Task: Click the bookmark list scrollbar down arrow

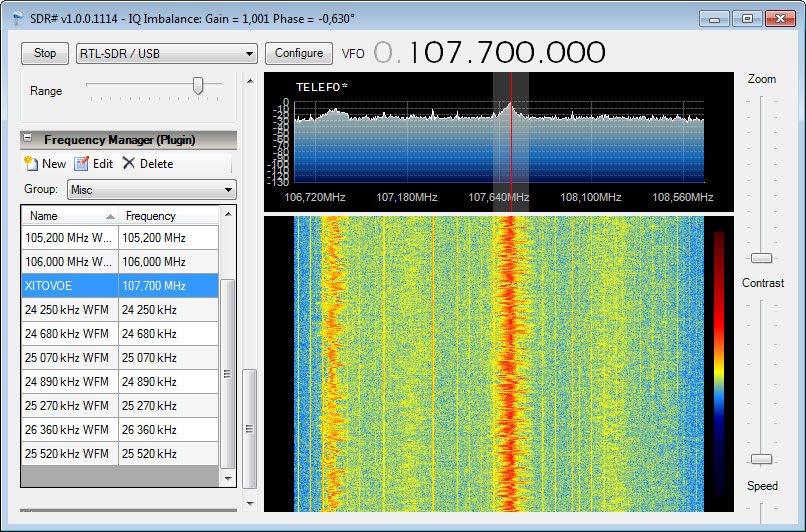Action: pos(228,479)
